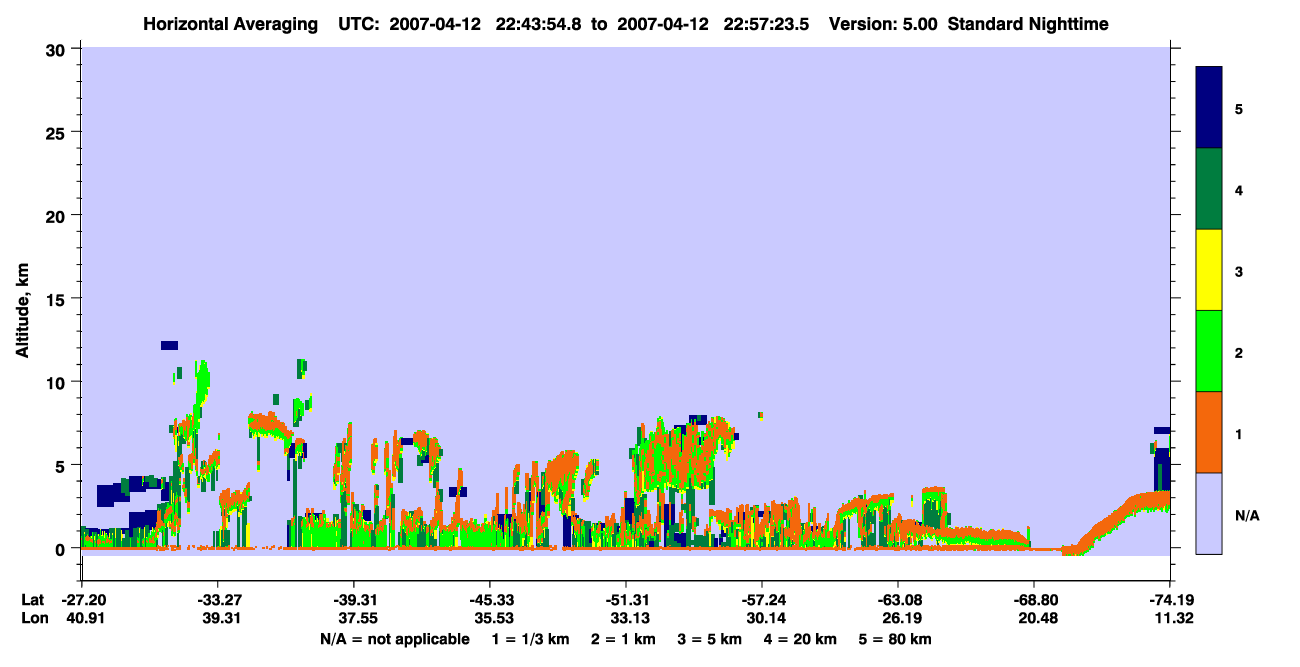Click the dark blue colorbar segment labeled 5
Image resolution: width=1300 pixels, height=667 pixels.
pyautogui.click(x=1209, y=107)
